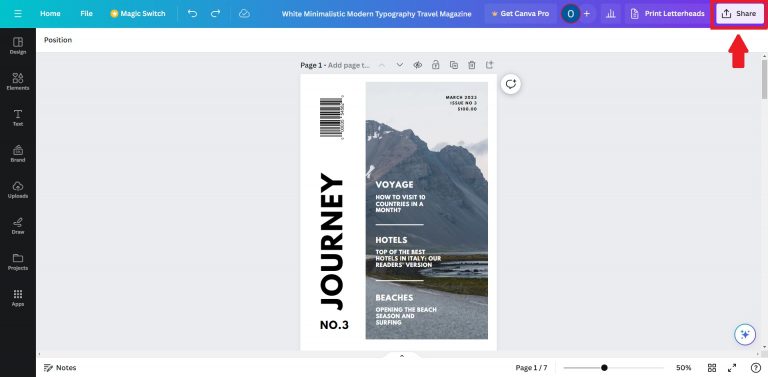Click the zoom slider handle

click(604, 368)
